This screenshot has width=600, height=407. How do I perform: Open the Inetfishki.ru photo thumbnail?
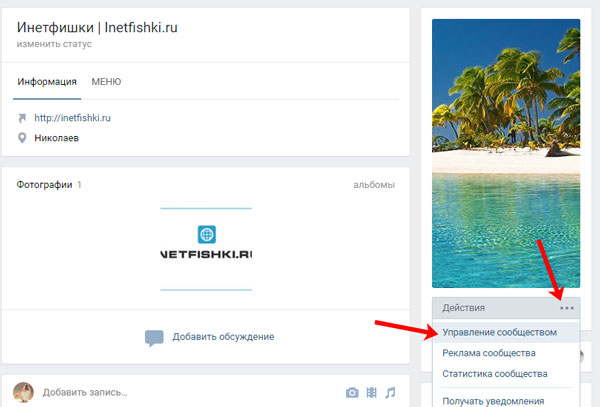click(x=206, y=249)
